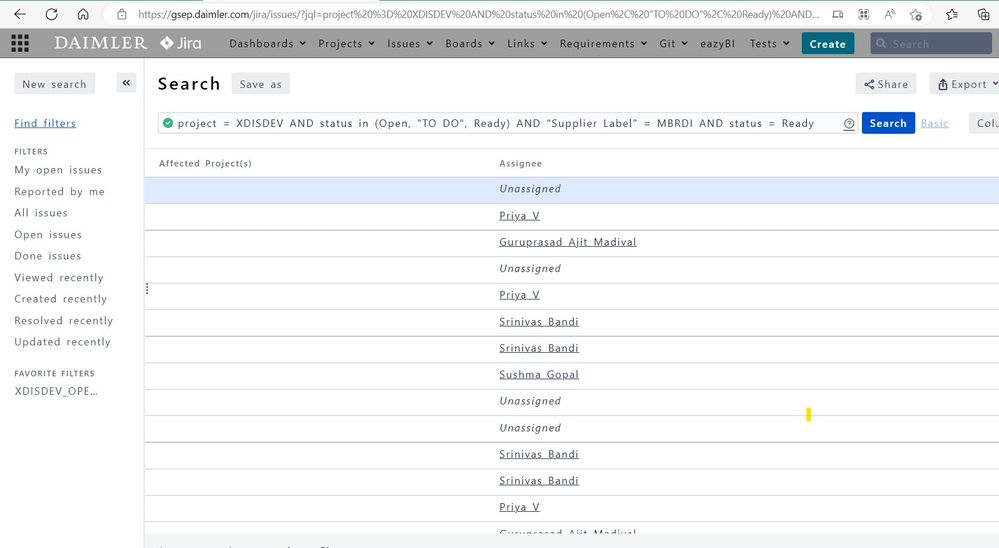The width and height of the screenshot is (999, 548).
Task: Start a New search
Action: (54, 83)
